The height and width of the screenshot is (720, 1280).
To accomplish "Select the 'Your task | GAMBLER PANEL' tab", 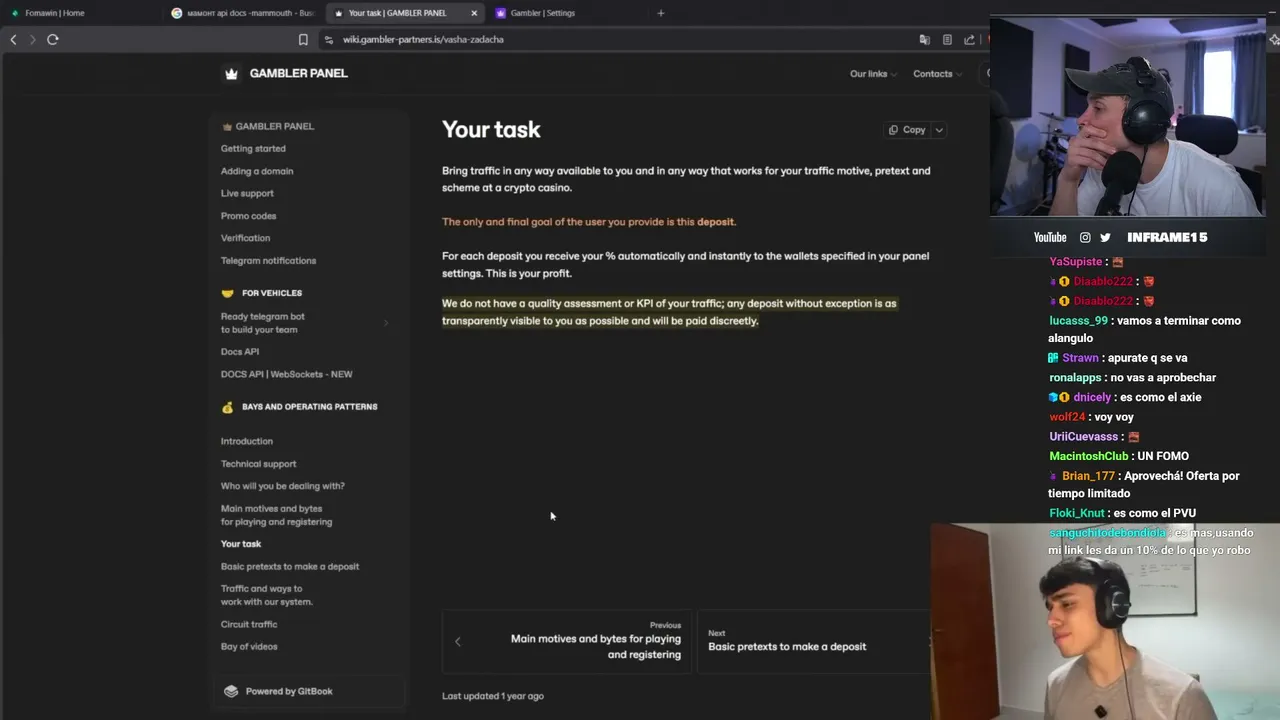I will tap(398, 13).
